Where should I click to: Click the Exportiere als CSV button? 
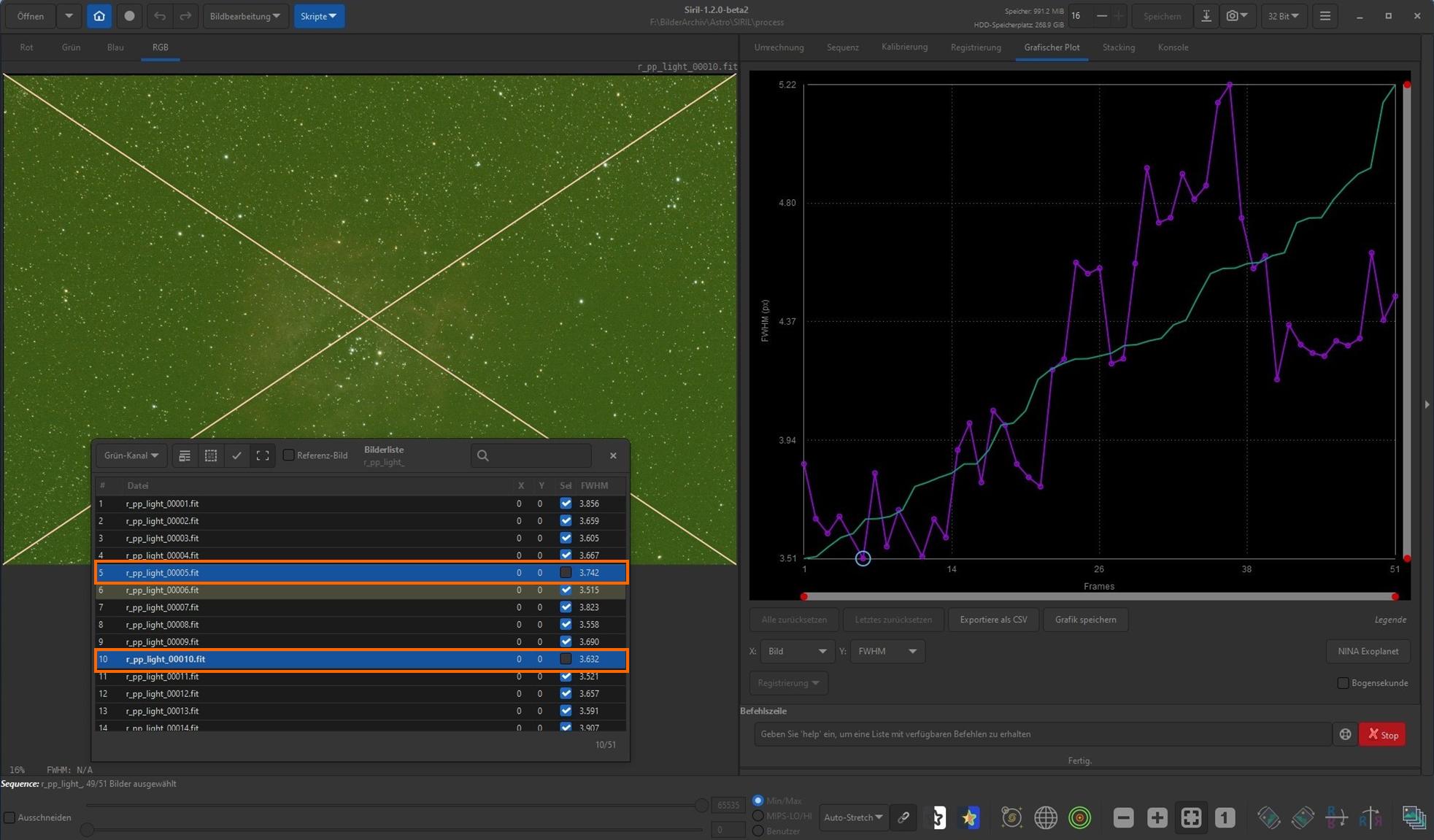point(993,620)
